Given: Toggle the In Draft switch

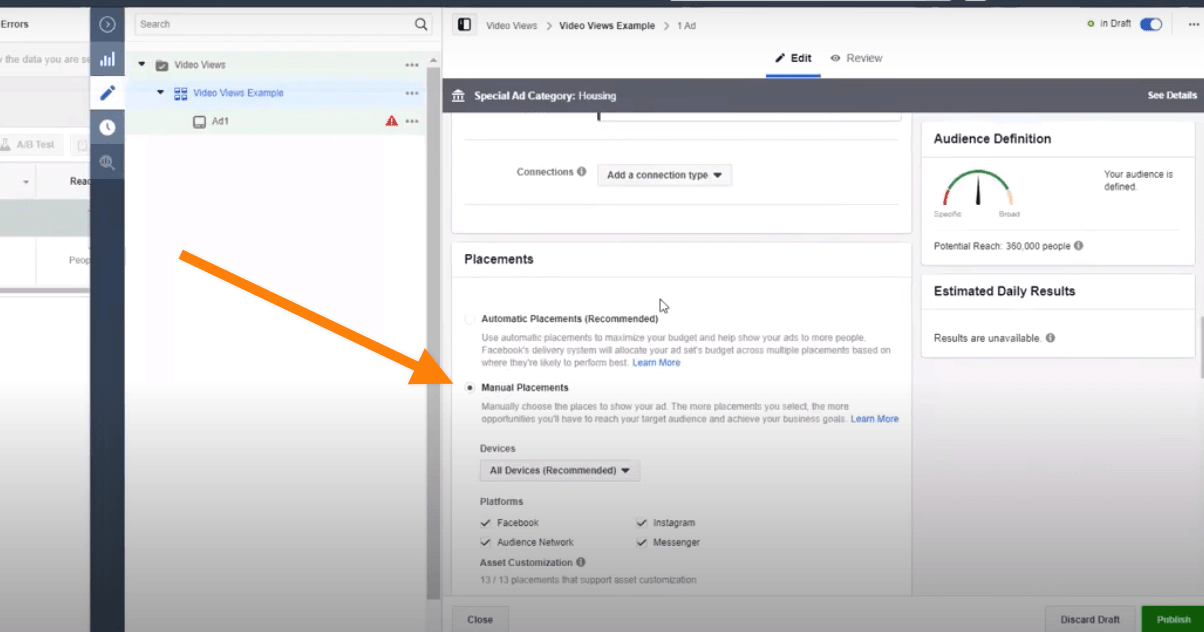Looking at the screenshot, I should (1150, 24).
